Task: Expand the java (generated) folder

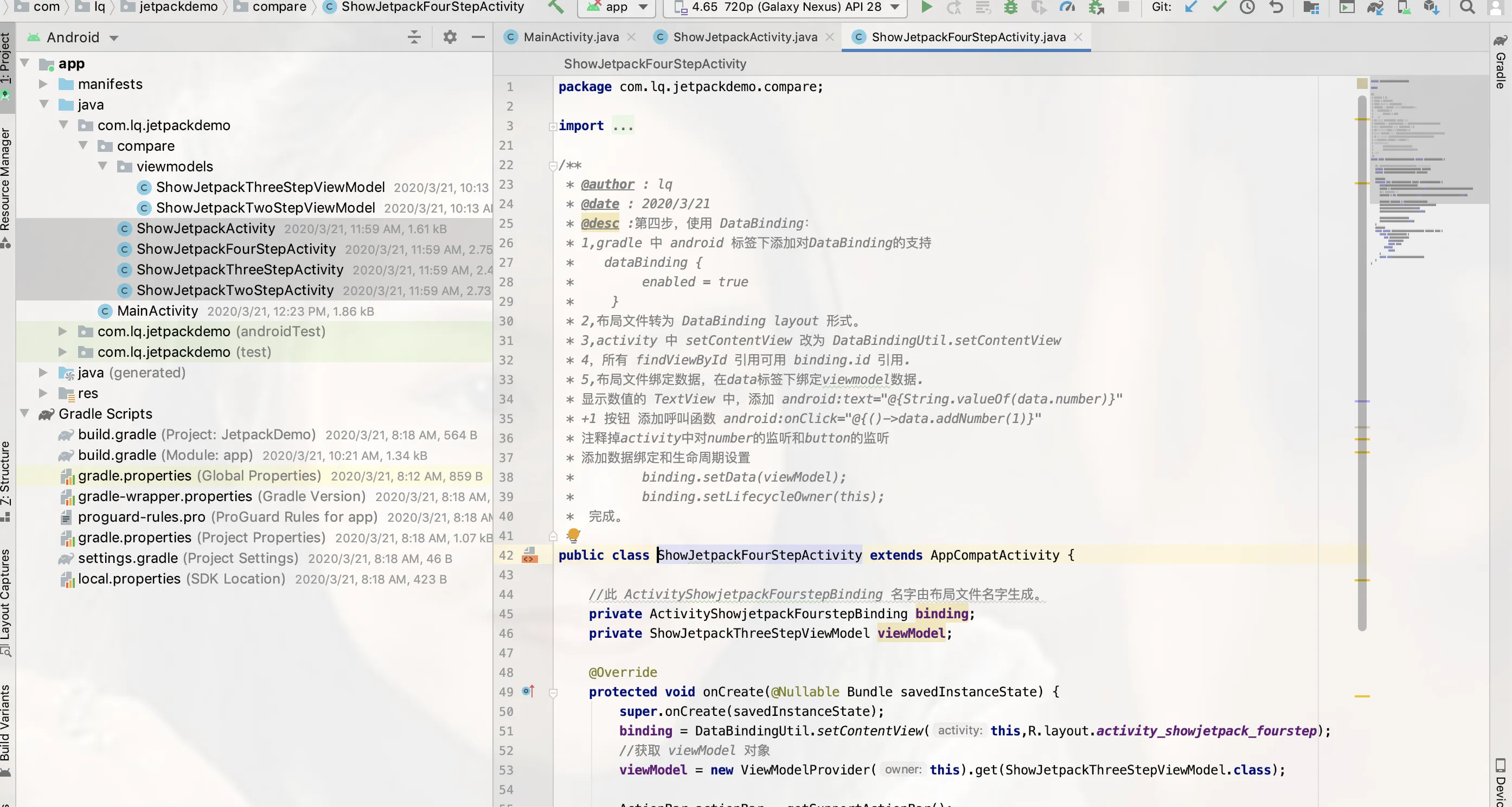Action: 43,373
